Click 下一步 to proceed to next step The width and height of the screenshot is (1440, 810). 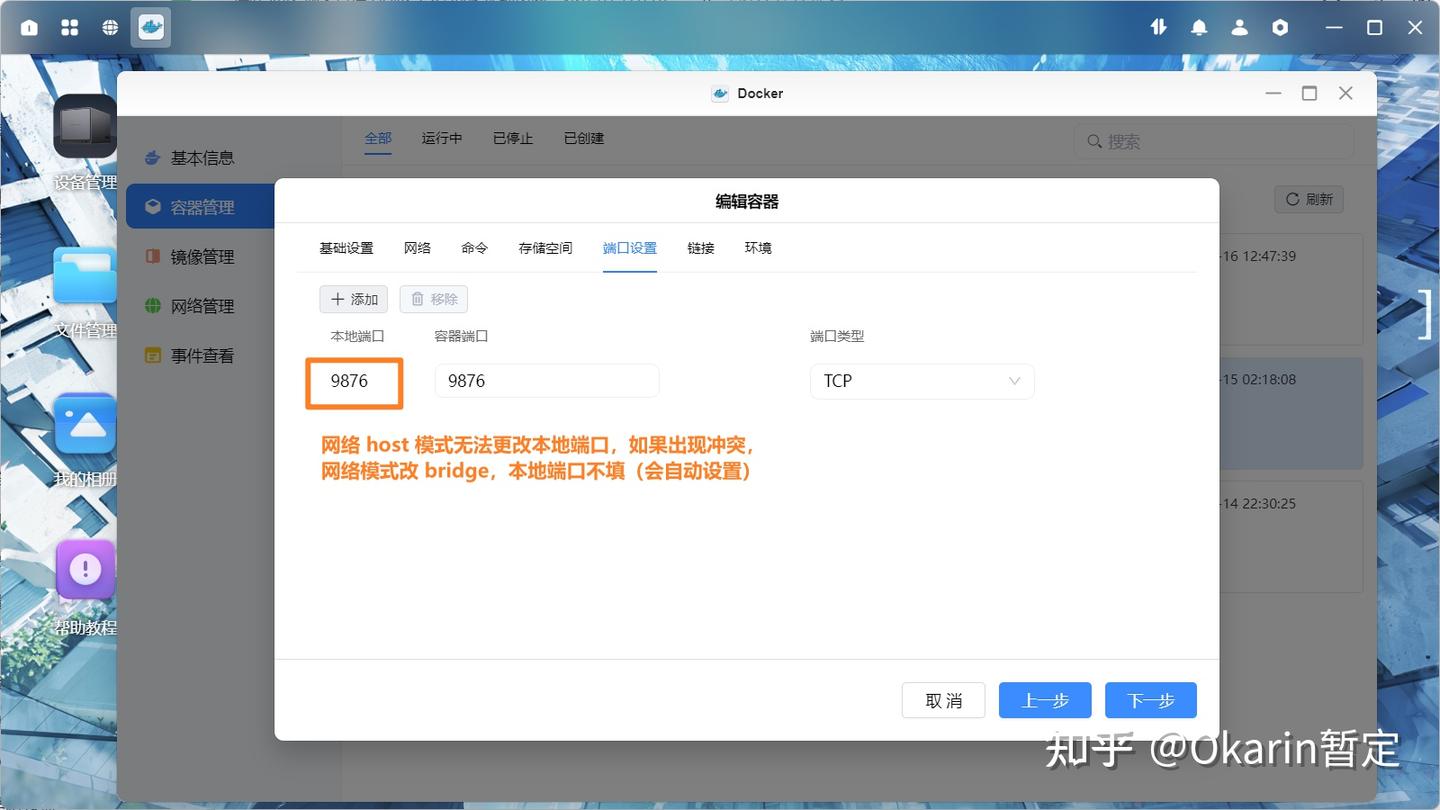click(x=1150, y=700)
